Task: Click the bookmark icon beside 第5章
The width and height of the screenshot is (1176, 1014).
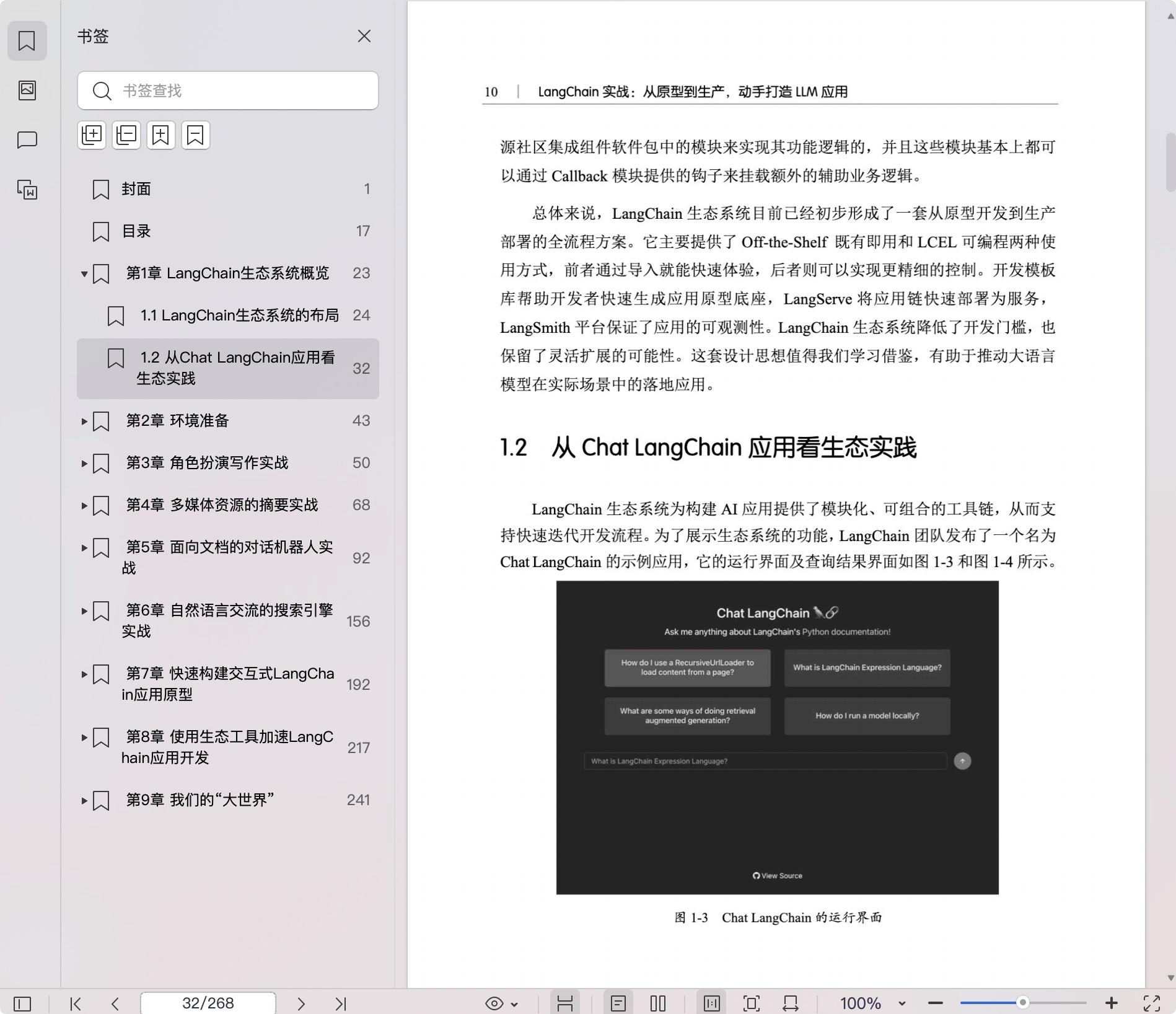Action: pos(101,548)
